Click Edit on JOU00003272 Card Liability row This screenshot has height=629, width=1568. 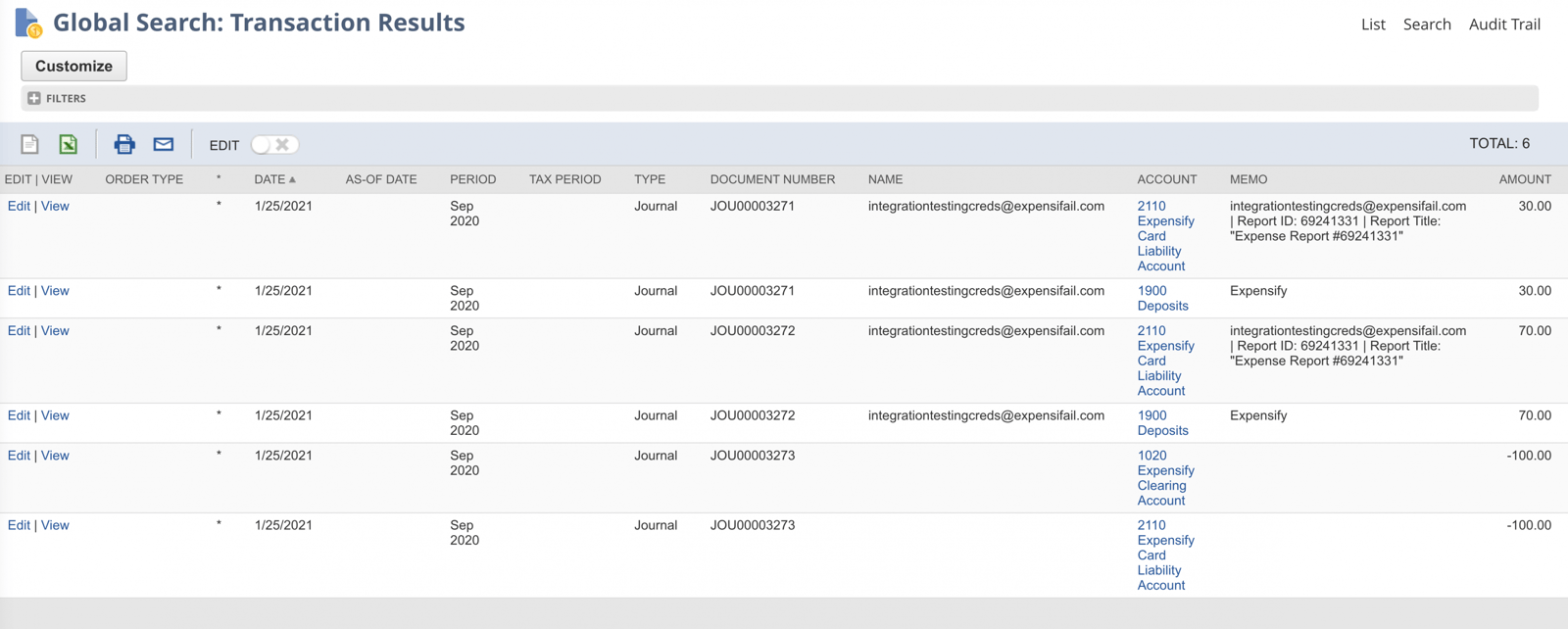(x=19, y=331)
